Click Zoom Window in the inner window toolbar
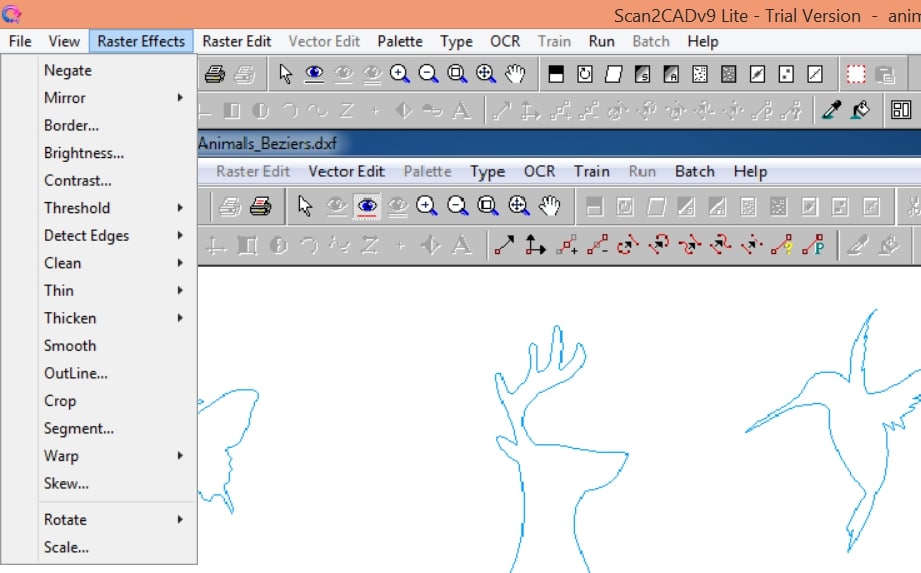 pyautogui.click(x=488, y=206)
